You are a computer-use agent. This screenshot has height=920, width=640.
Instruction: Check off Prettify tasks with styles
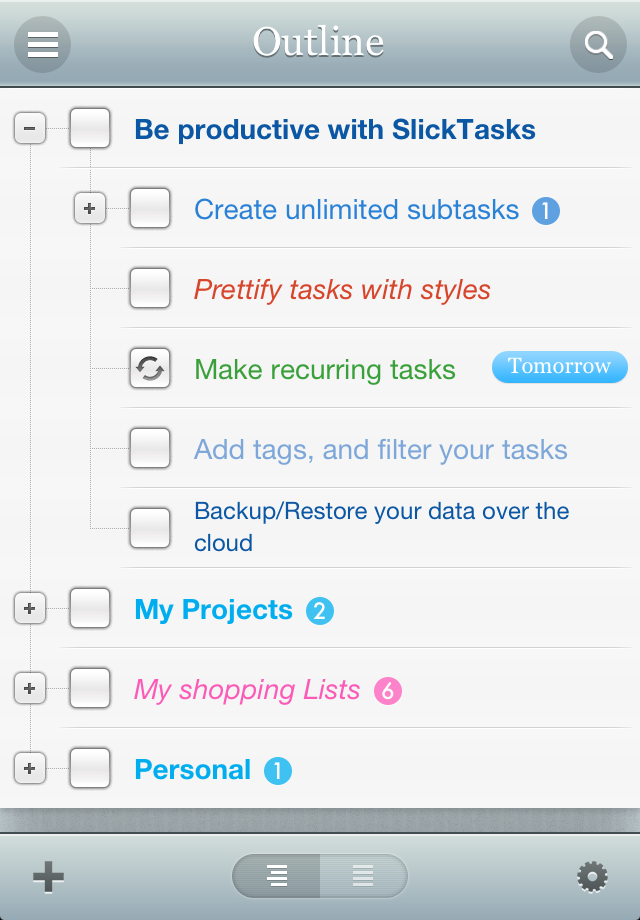(150, 289)
